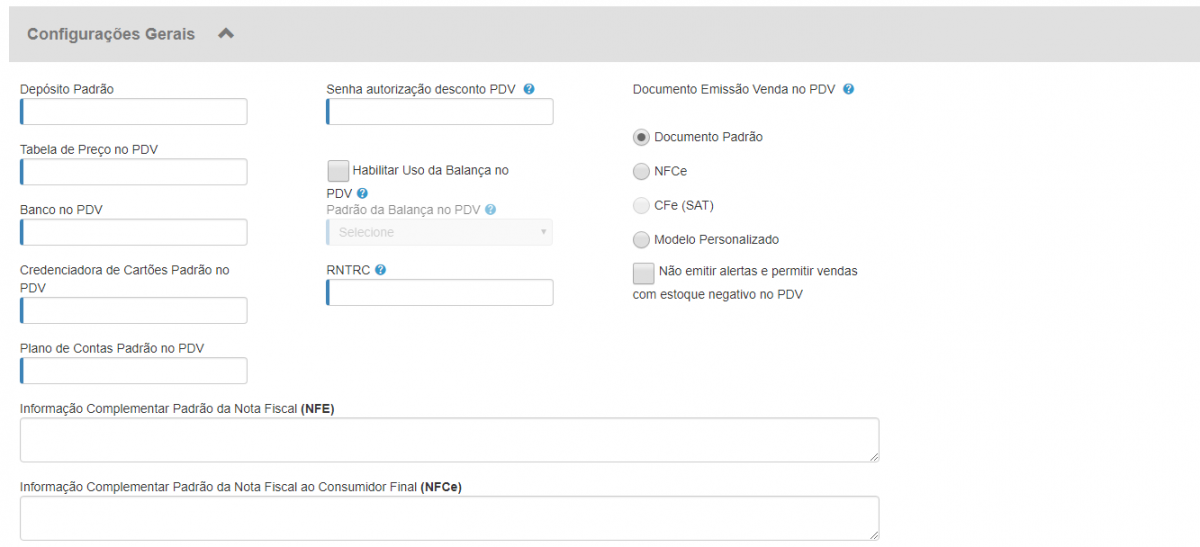Select NFCe radio option

pos(641,171)
